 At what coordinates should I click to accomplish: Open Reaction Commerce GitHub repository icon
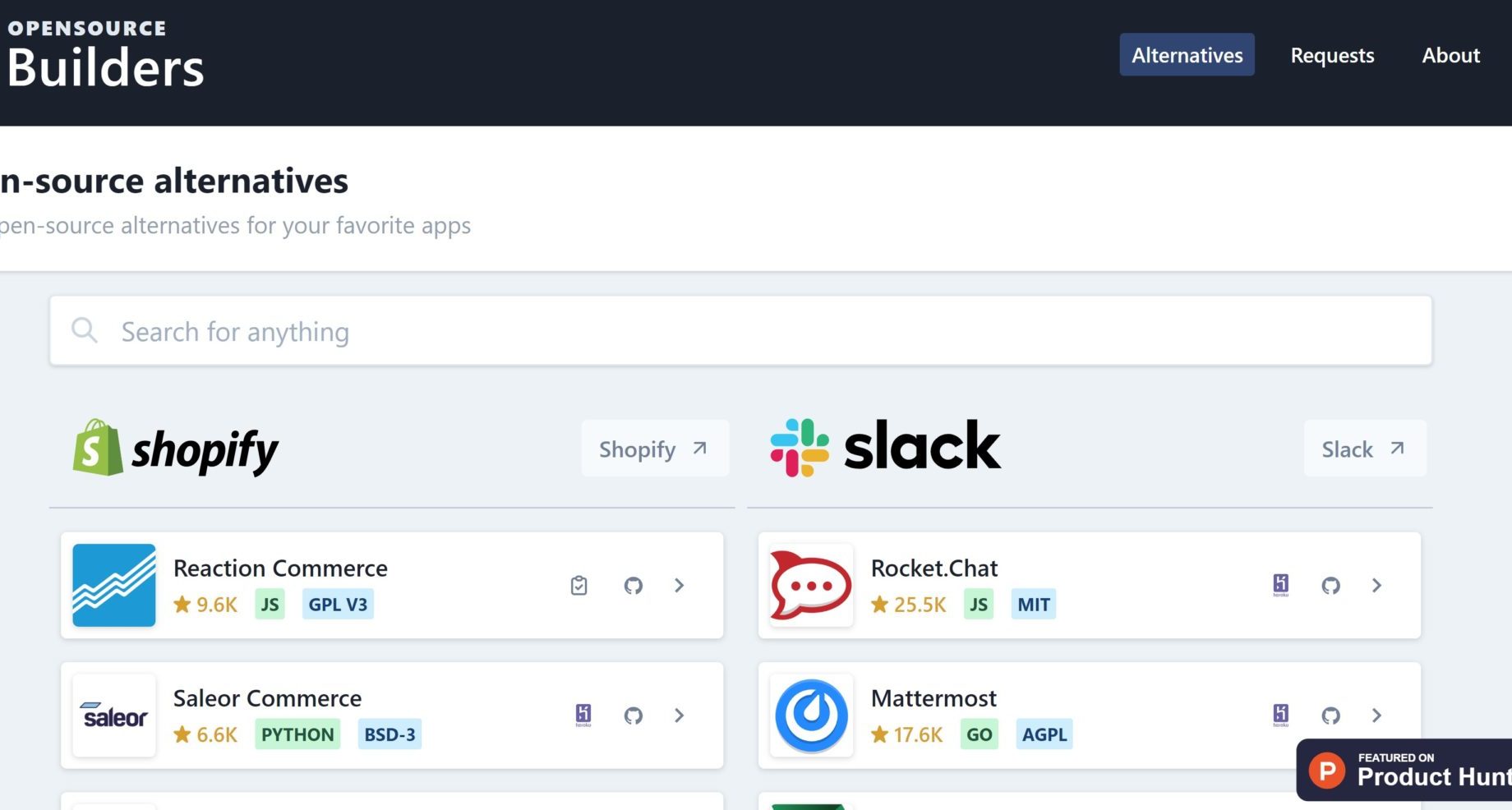click(633, 586)
